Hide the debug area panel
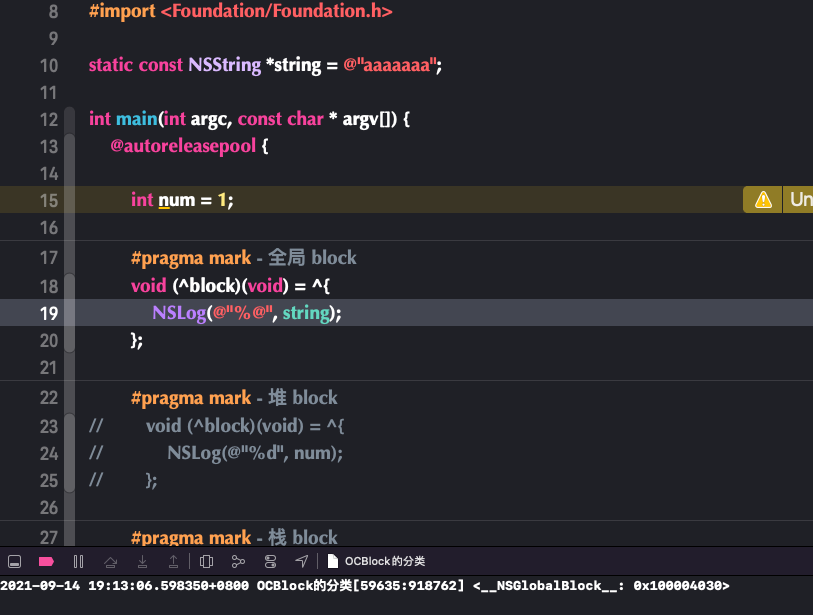The width and height of the screenshot is (813, 615). [x=15, y=561]
